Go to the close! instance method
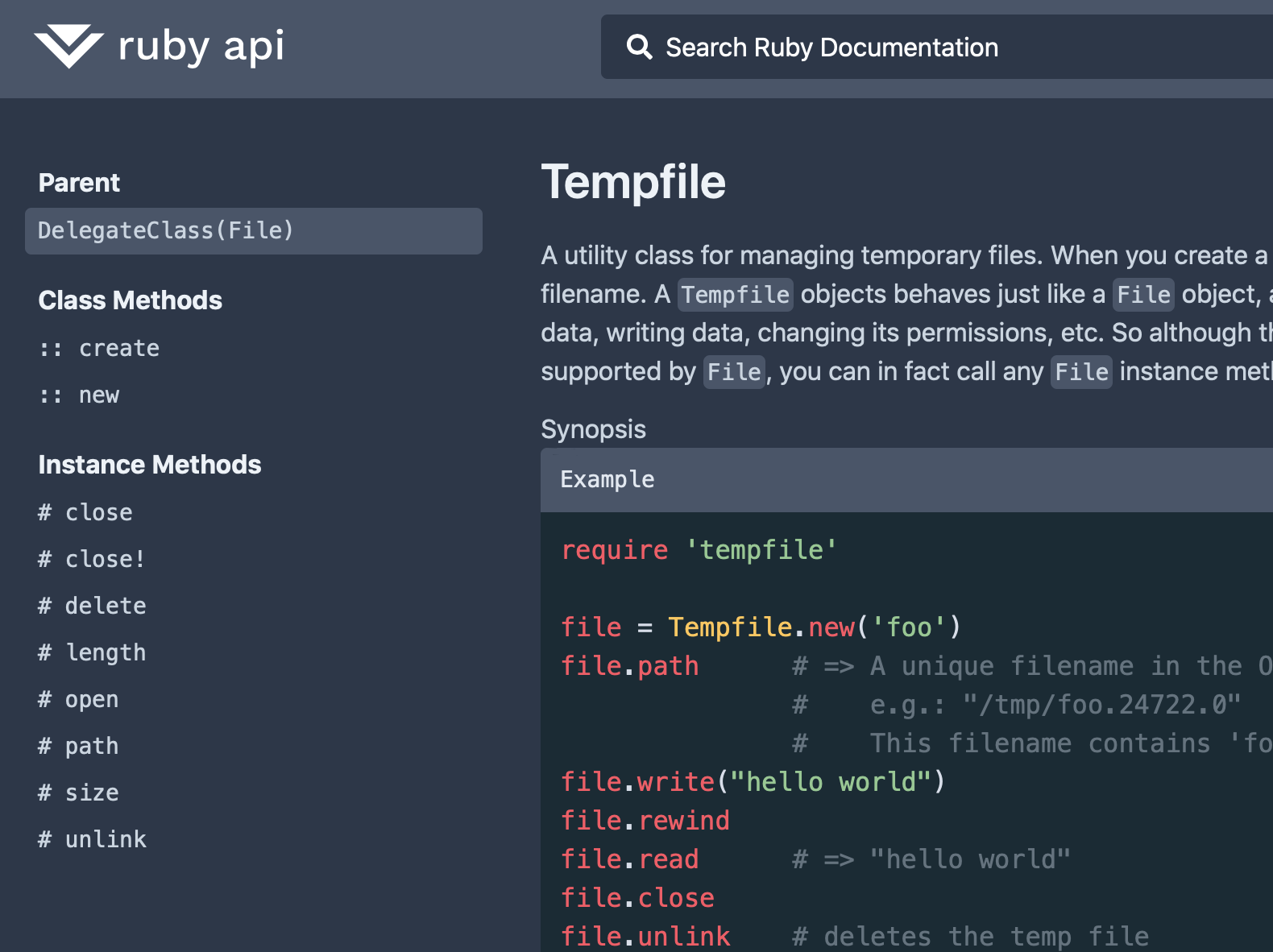 [92, 559]
